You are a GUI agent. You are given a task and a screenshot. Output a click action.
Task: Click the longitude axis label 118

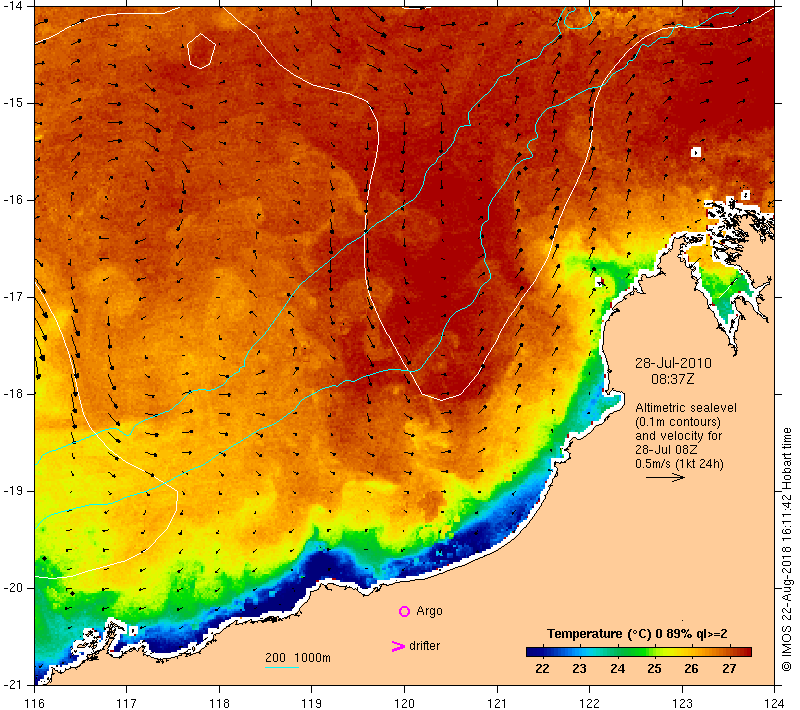219,703
